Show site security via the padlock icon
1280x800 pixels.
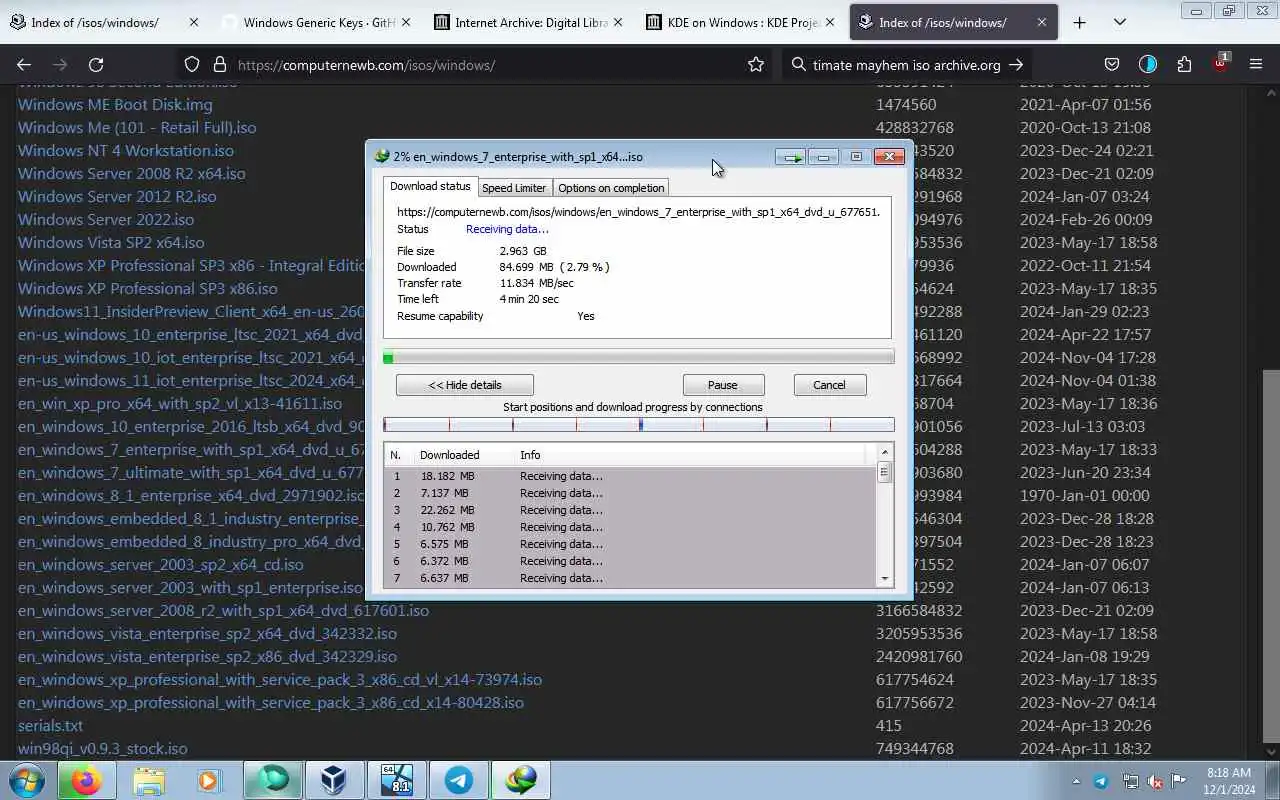pyautogui.click(x=220, y=65)
